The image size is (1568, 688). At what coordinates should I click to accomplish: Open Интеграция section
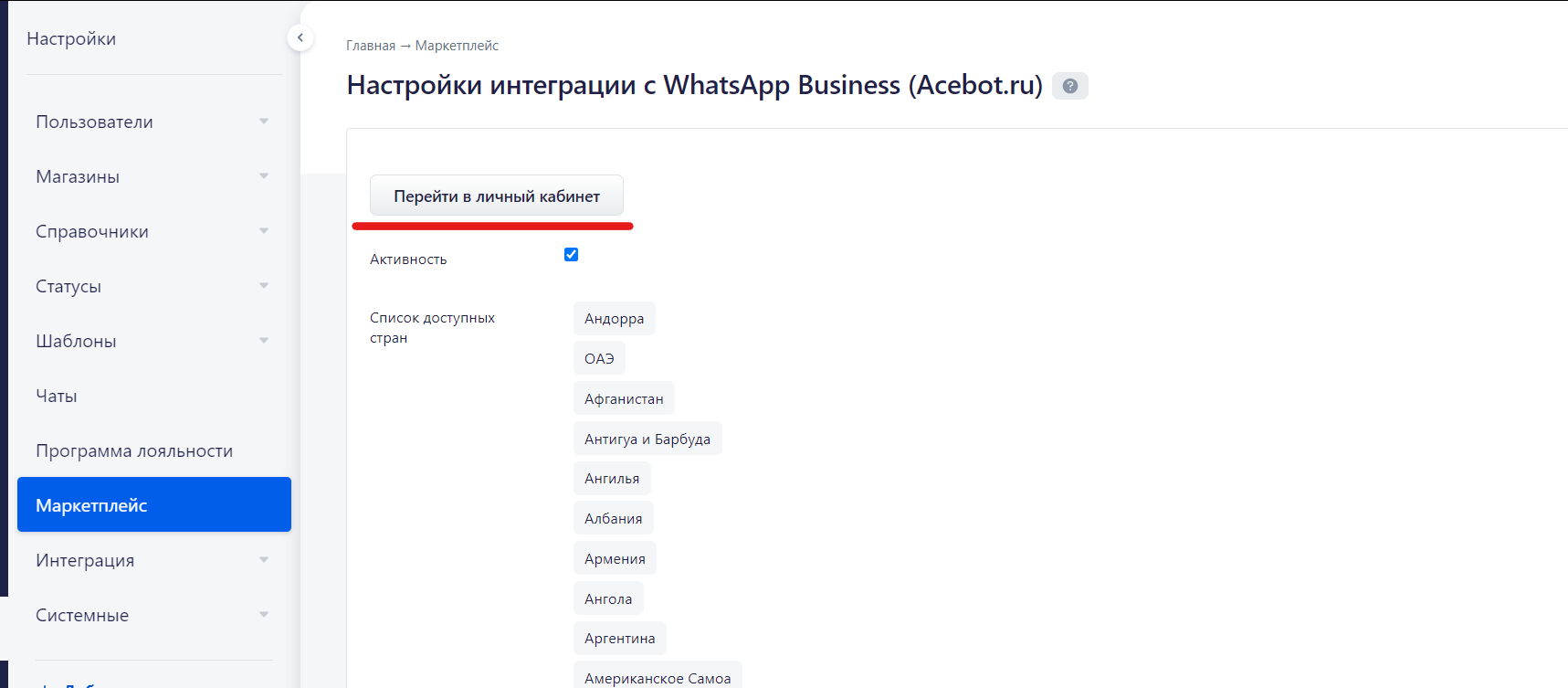click(85, 560)
